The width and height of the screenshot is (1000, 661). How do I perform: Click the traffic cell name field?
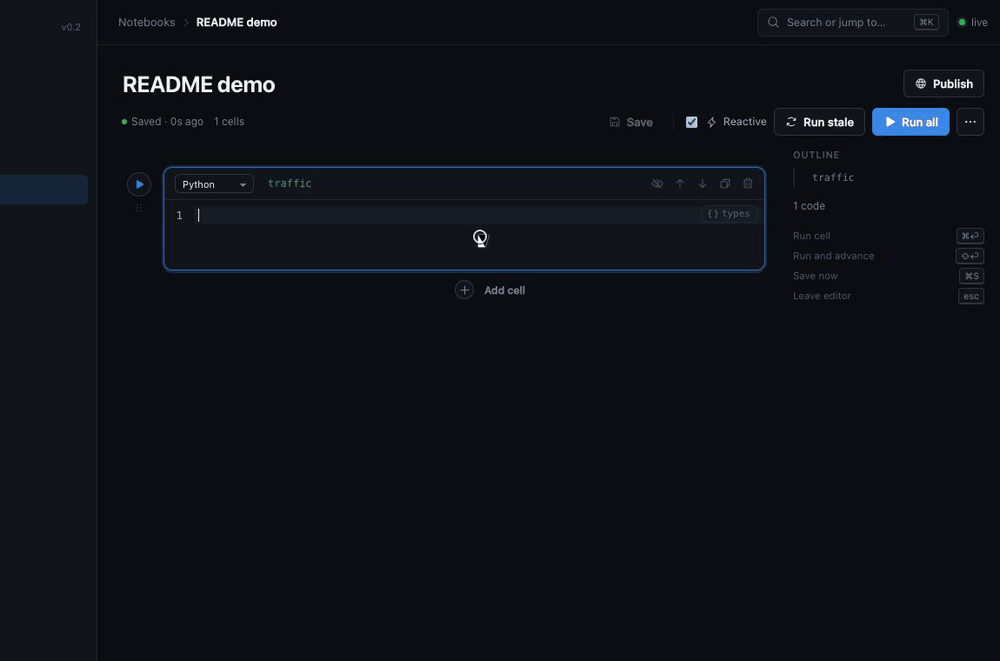click(290, 183)
